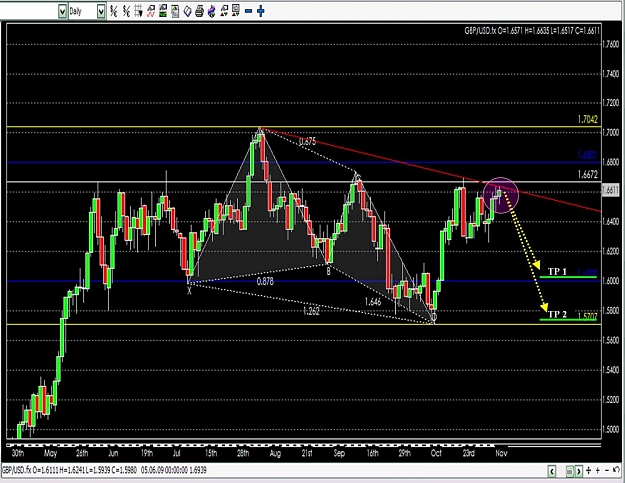Image resolution: width=625 pixels, height=483 pixels.
Task: Click the Nov date label on time axis
Action: click(x=501, y=453)
